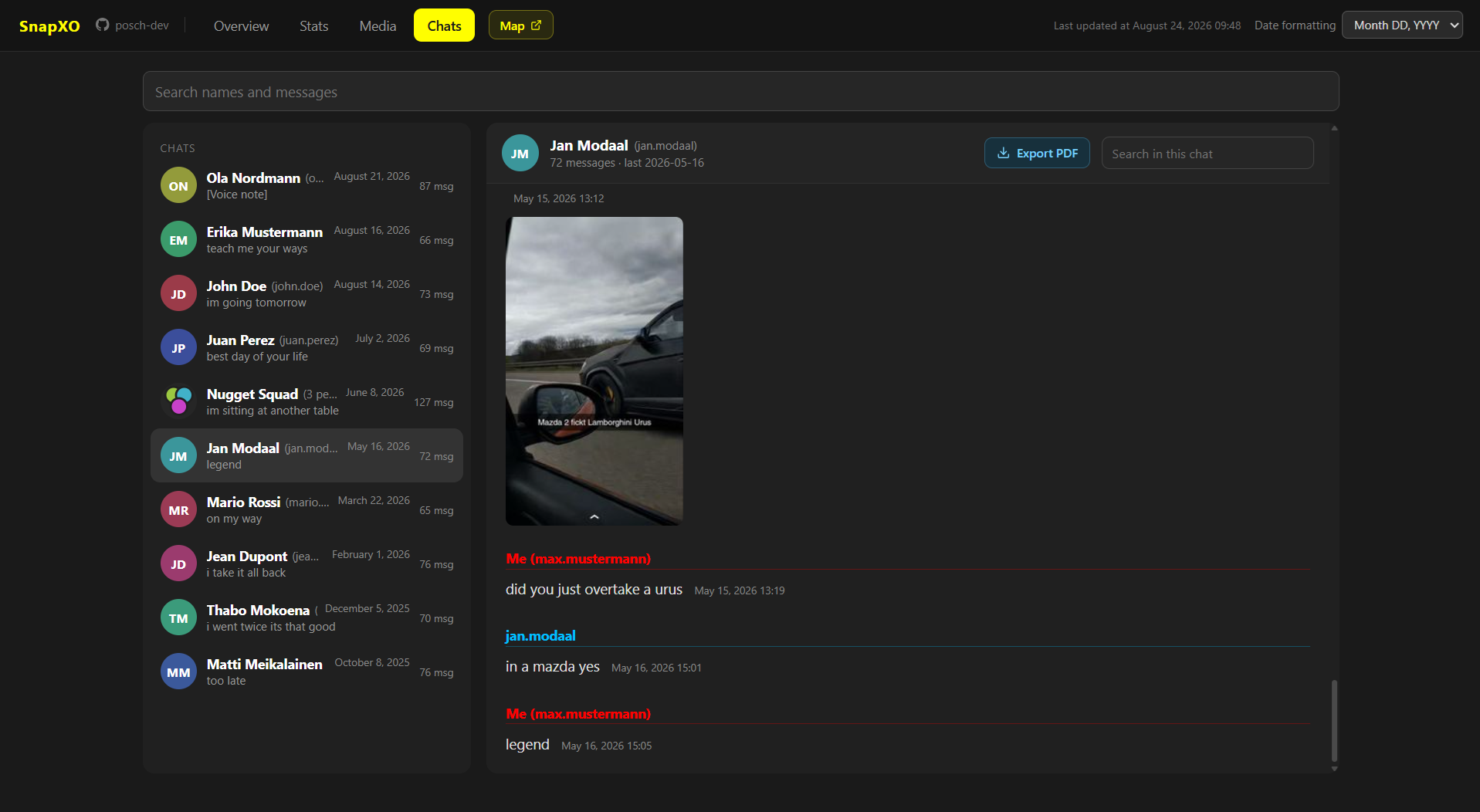Click the 'legend' message in the chat
Image resolution: width=1480 pixels, height=812 pixels.
coord(527,745)
